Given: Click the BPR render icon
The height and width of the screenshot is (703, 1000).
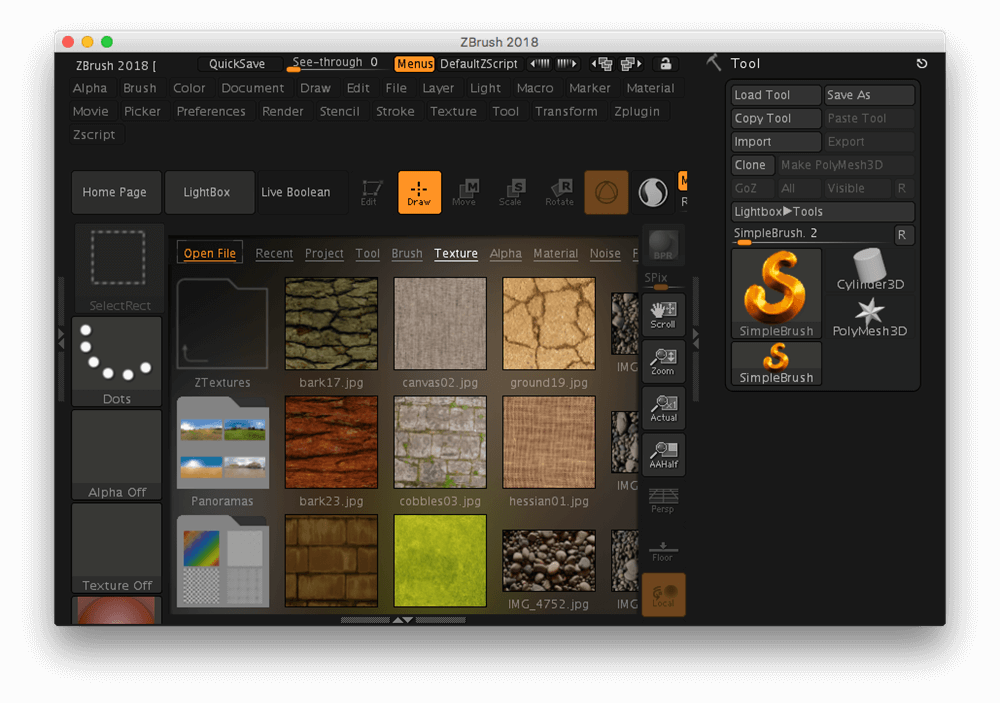Looking at the screenshot, I should 663,245.
